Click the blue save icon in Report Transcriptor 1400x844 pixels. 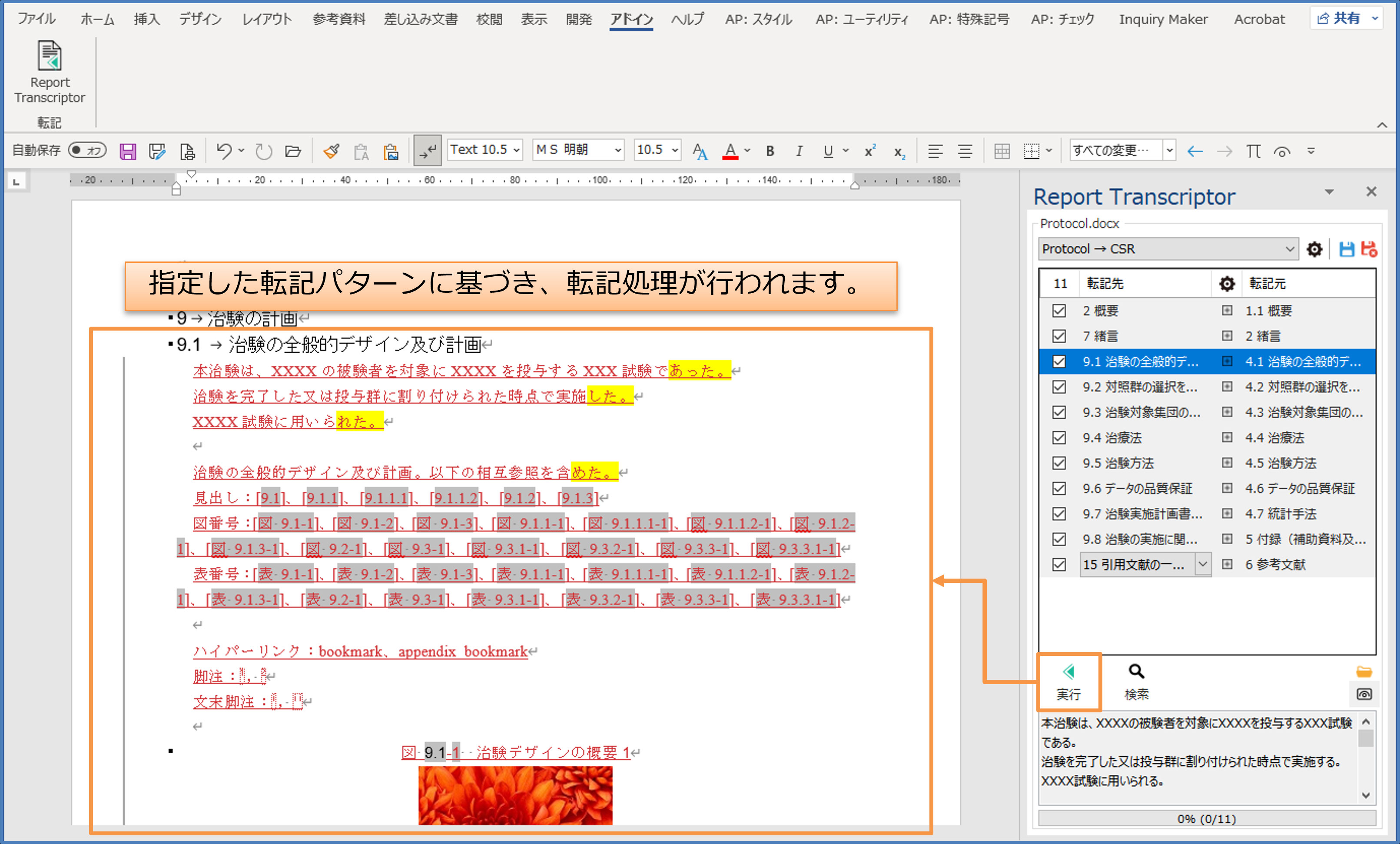coord(1347,249)
